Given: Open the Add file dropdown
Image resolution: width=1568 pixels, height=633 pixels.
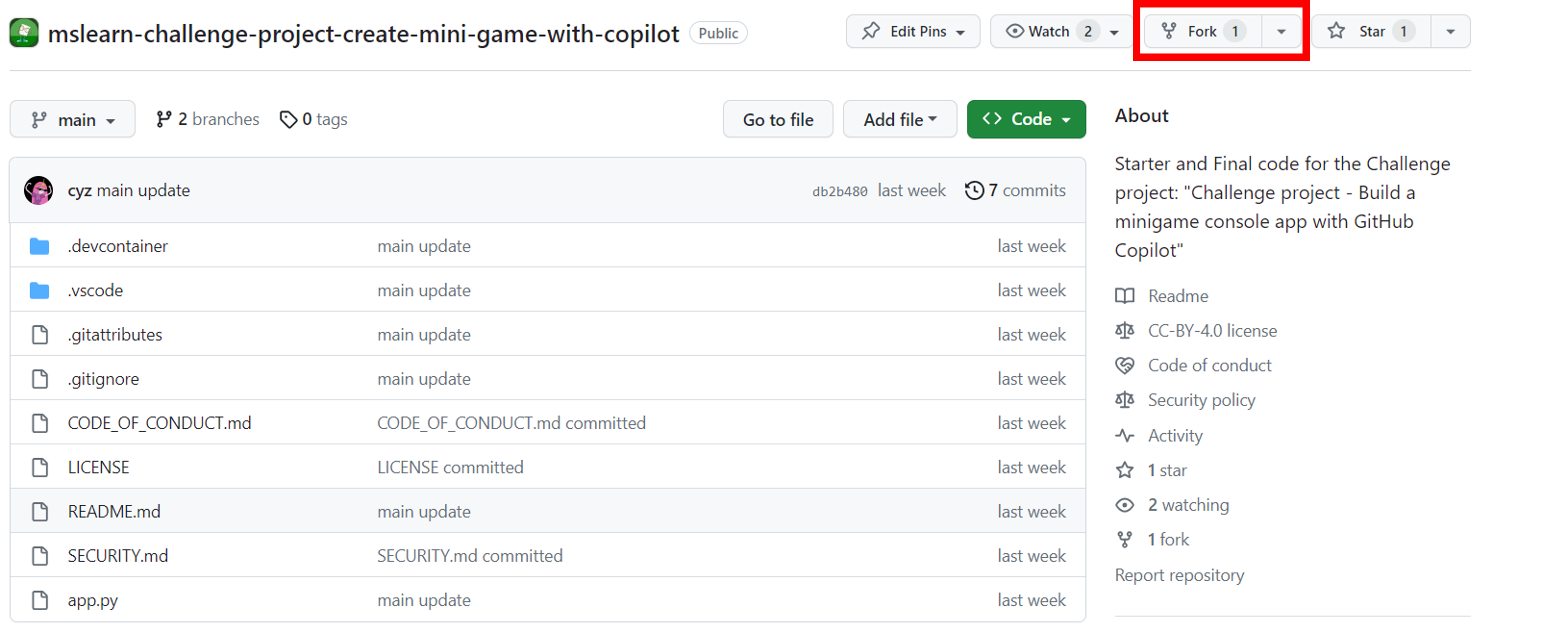Looking at the screenshot, I should 900,119.
